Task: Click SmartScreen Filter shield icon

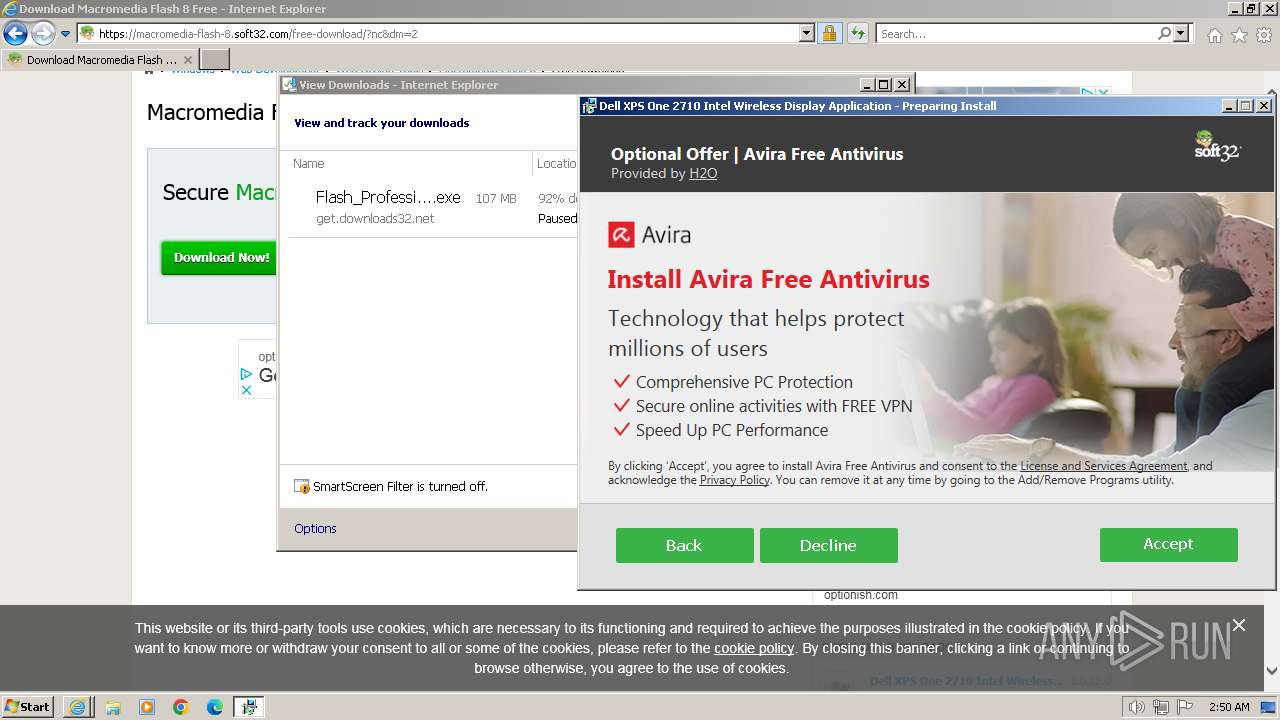Action: click(302, 487)
